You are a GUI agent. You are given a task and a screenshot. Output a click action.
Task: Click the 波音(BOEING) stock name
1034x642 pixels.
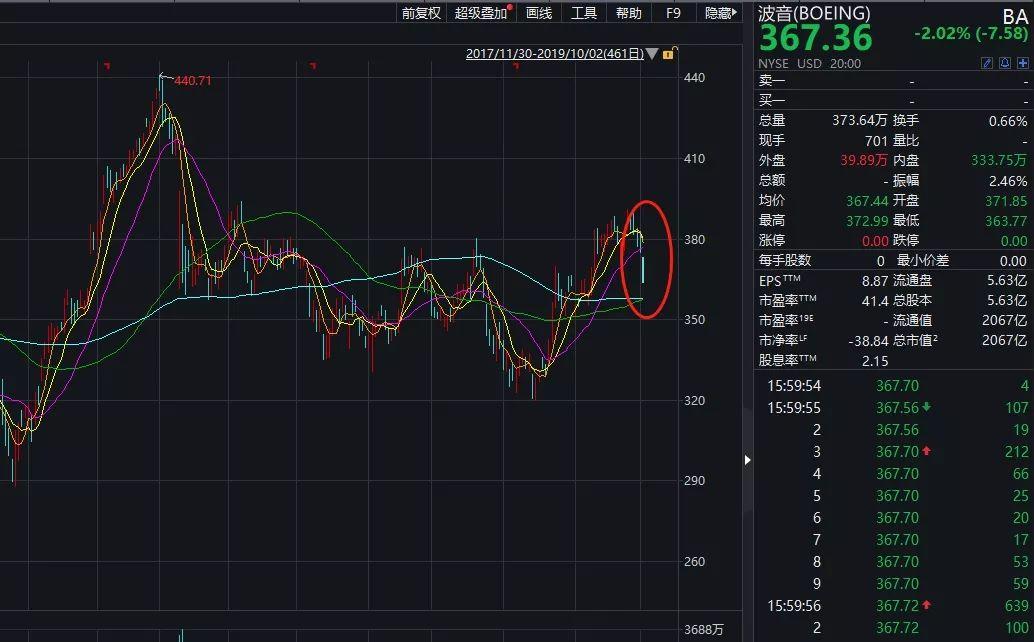(814, 13)
